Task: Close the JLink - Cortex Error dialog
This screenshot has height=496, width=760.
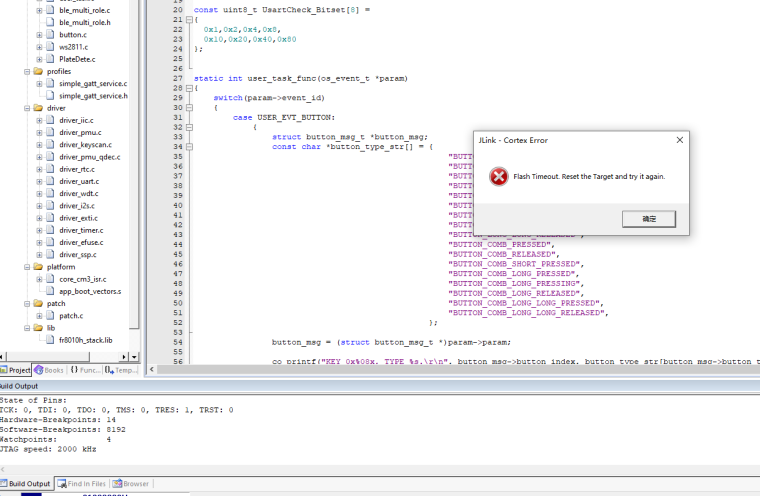Action: (x=680, y=140)
